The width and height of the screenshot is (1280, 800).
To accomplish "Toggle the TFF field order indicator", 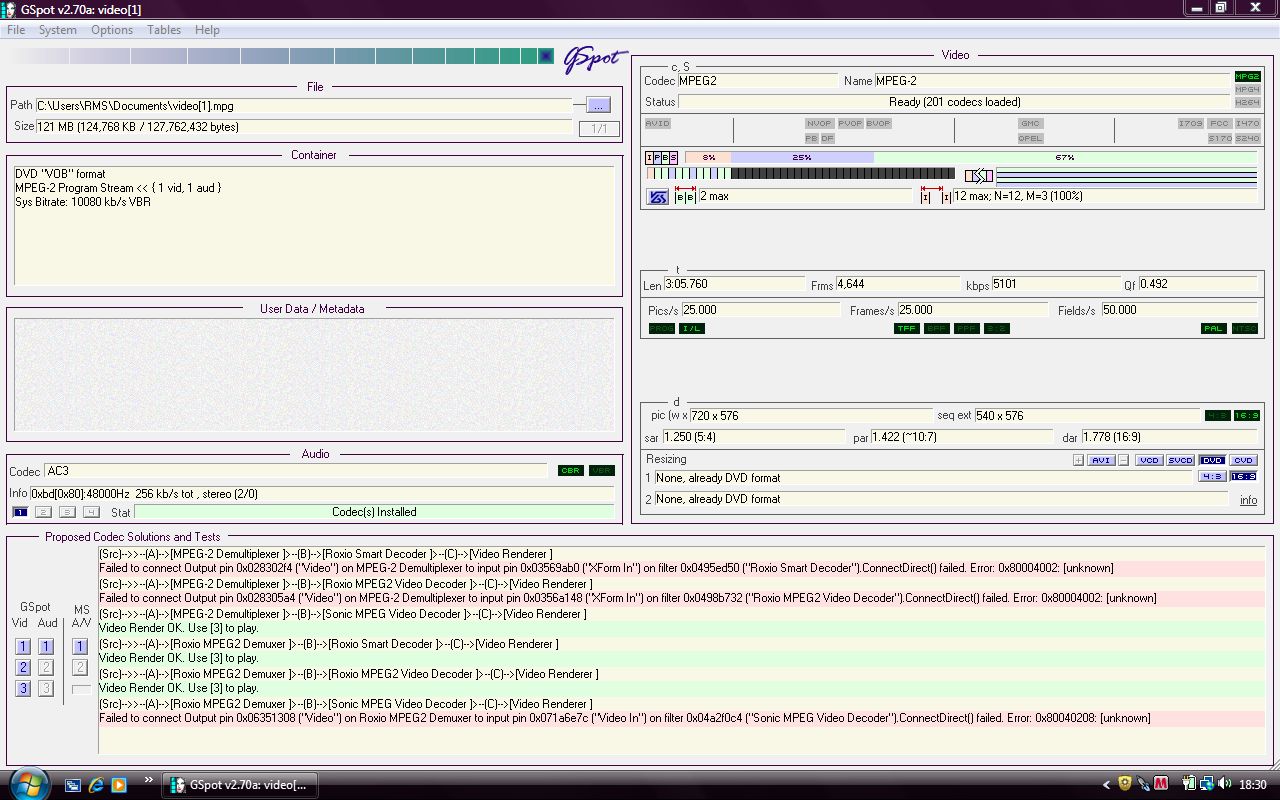I will [907, 328].
